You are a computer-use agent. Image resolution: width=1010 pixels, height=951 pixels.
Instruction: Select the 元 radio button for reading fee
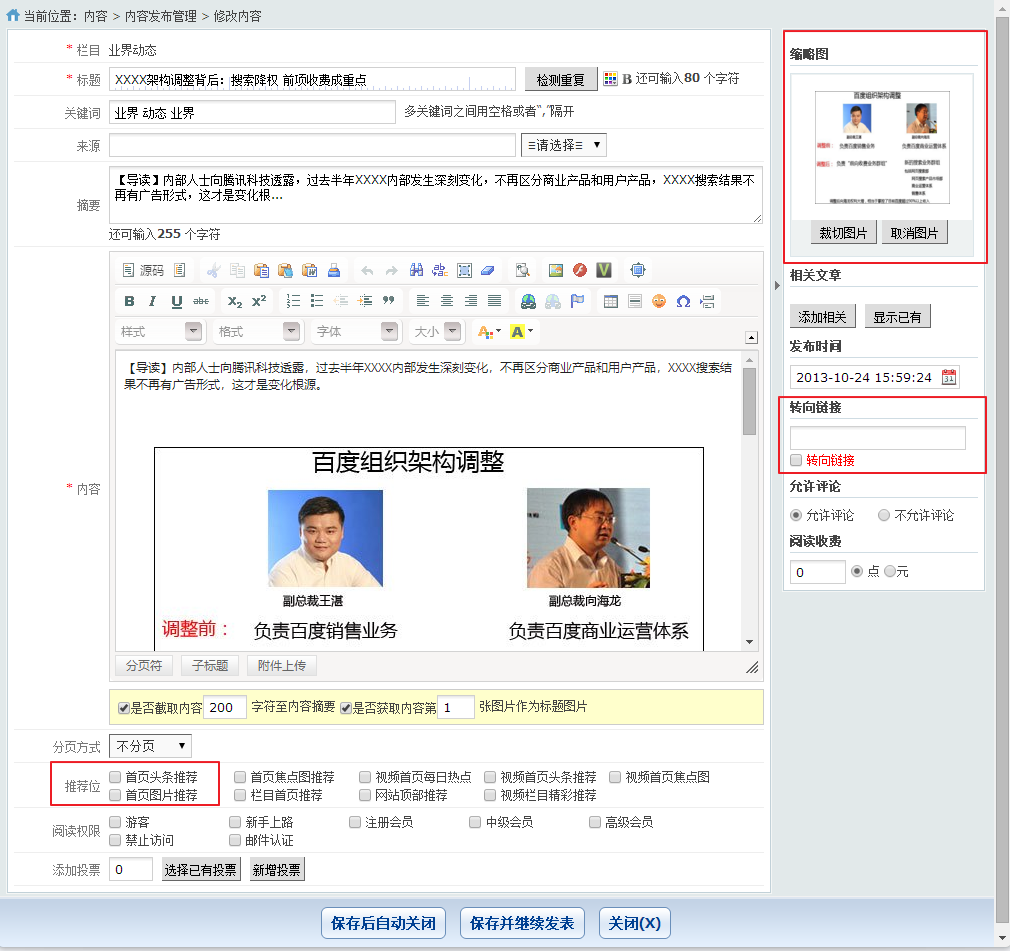(890, 571)
